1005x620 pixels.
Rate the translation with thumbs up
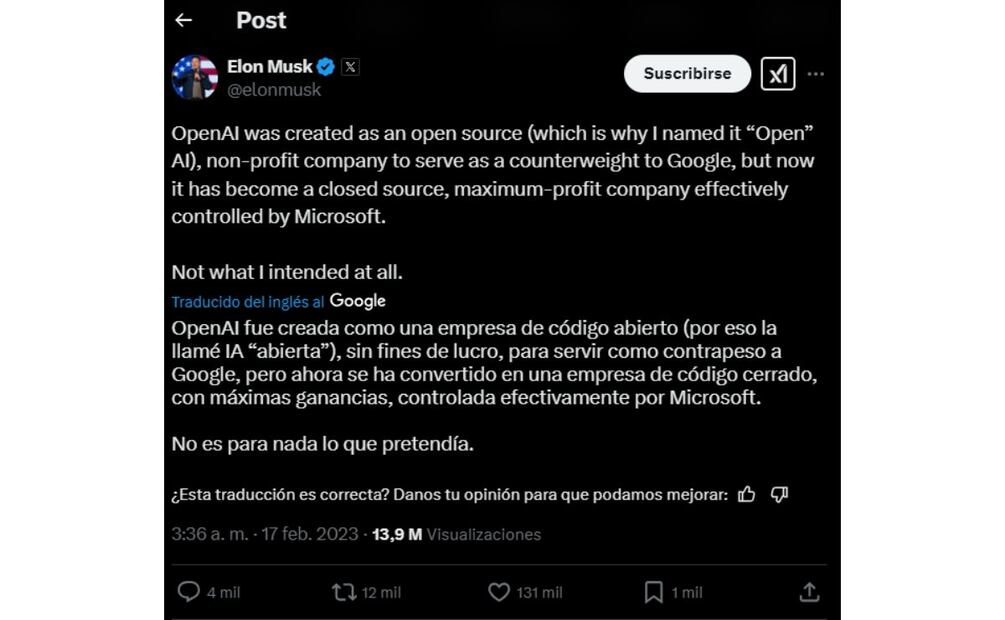[x=746, y=494]
